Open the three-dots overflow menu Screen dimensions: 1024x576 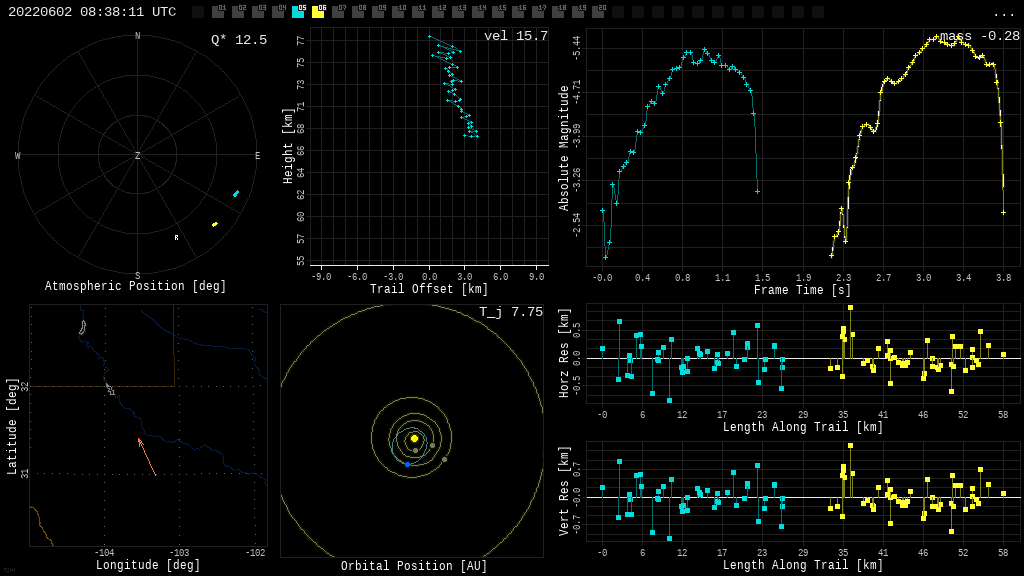pyautogui.click(x=1003, y=13)
